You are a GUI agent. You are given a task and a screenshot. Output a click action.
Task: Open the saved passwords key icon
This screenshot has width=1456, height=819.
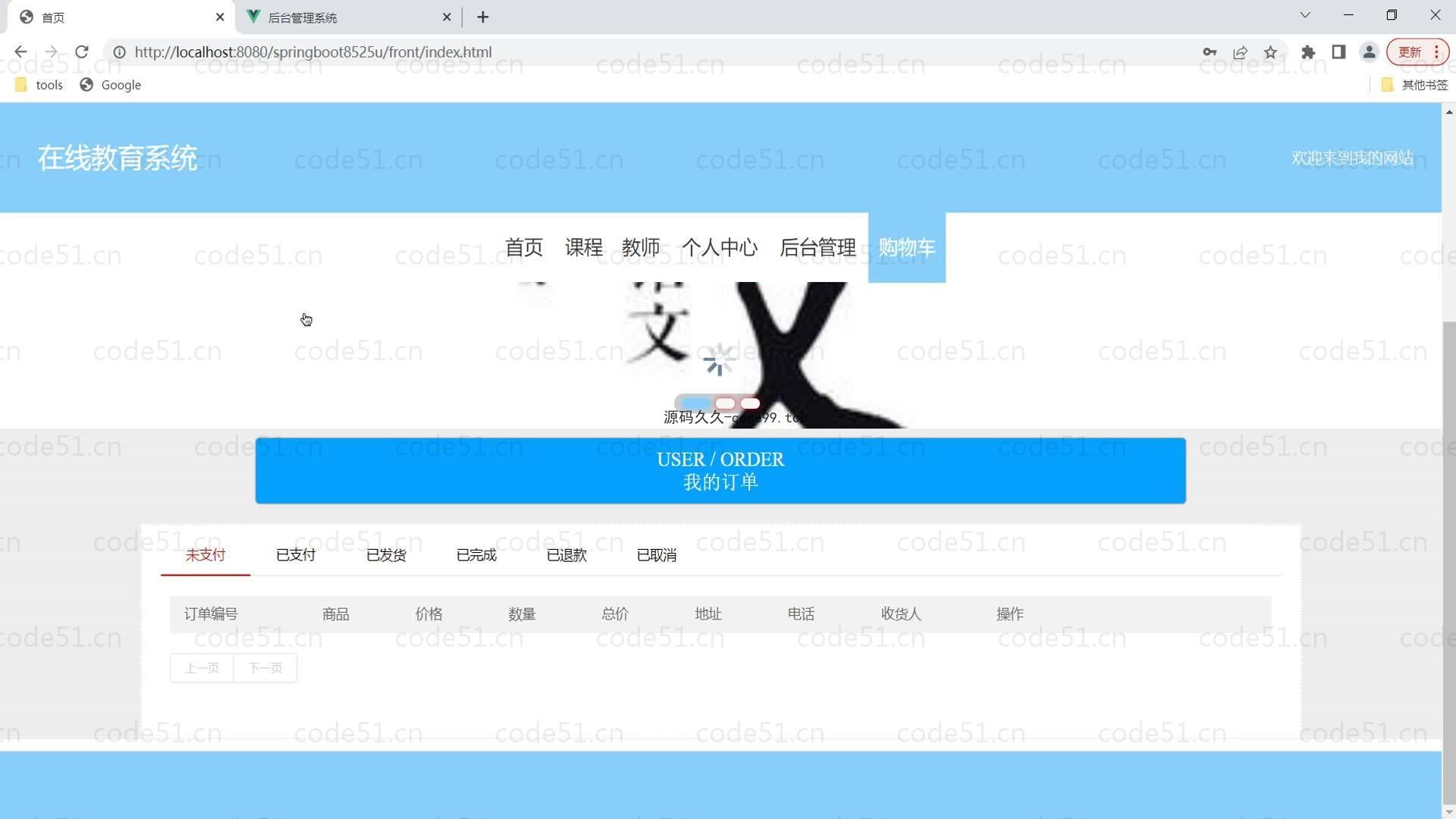pos(1210,52)
